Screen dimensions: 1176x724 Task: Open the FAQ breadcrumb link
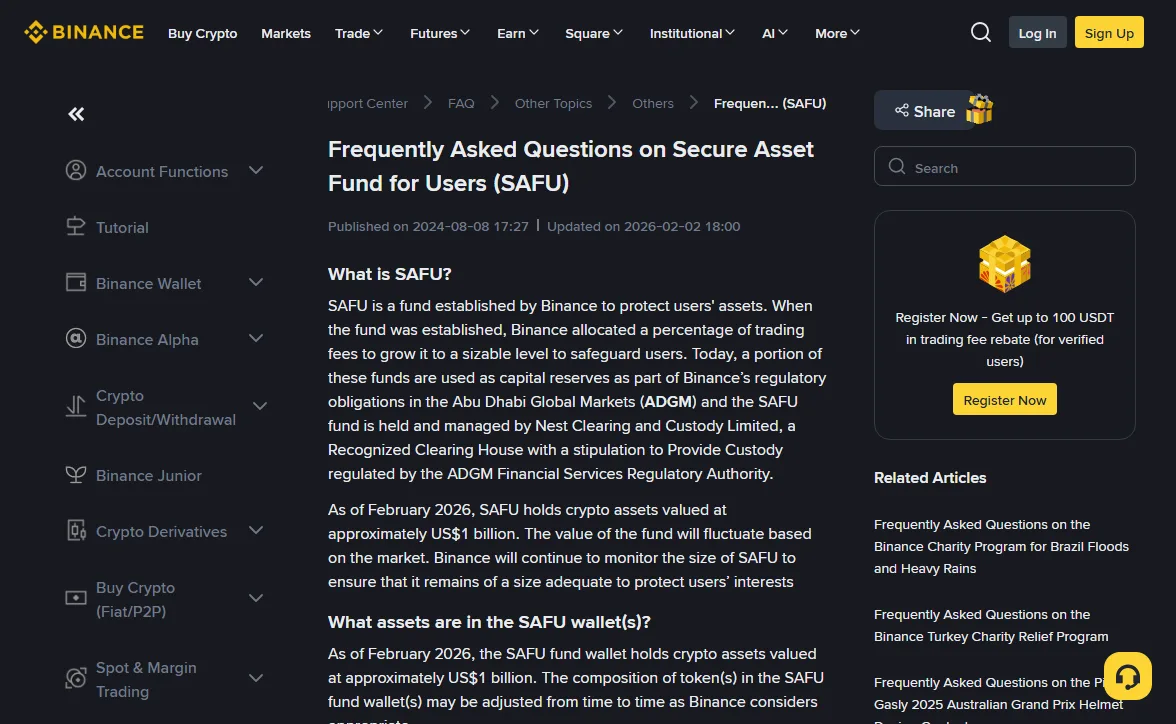(460, 104)
